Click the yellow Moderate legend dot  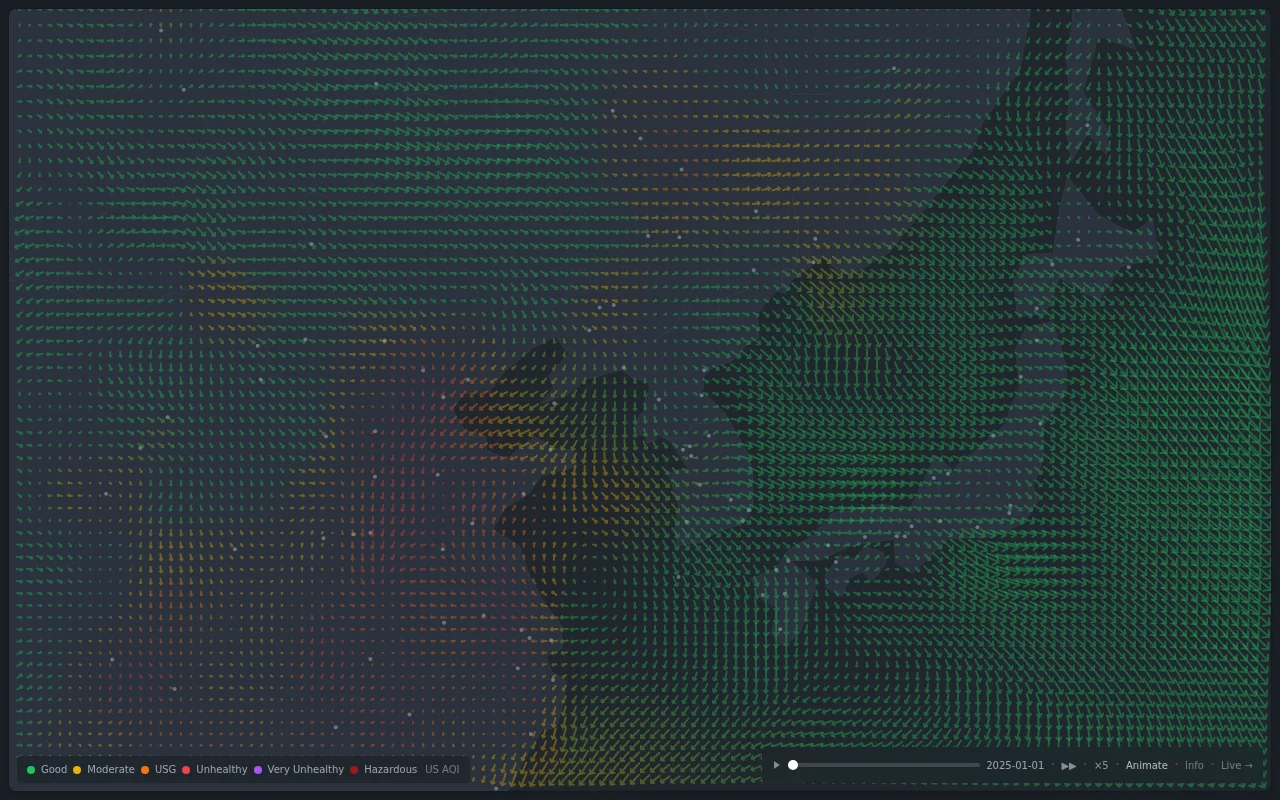pos(77,770)
